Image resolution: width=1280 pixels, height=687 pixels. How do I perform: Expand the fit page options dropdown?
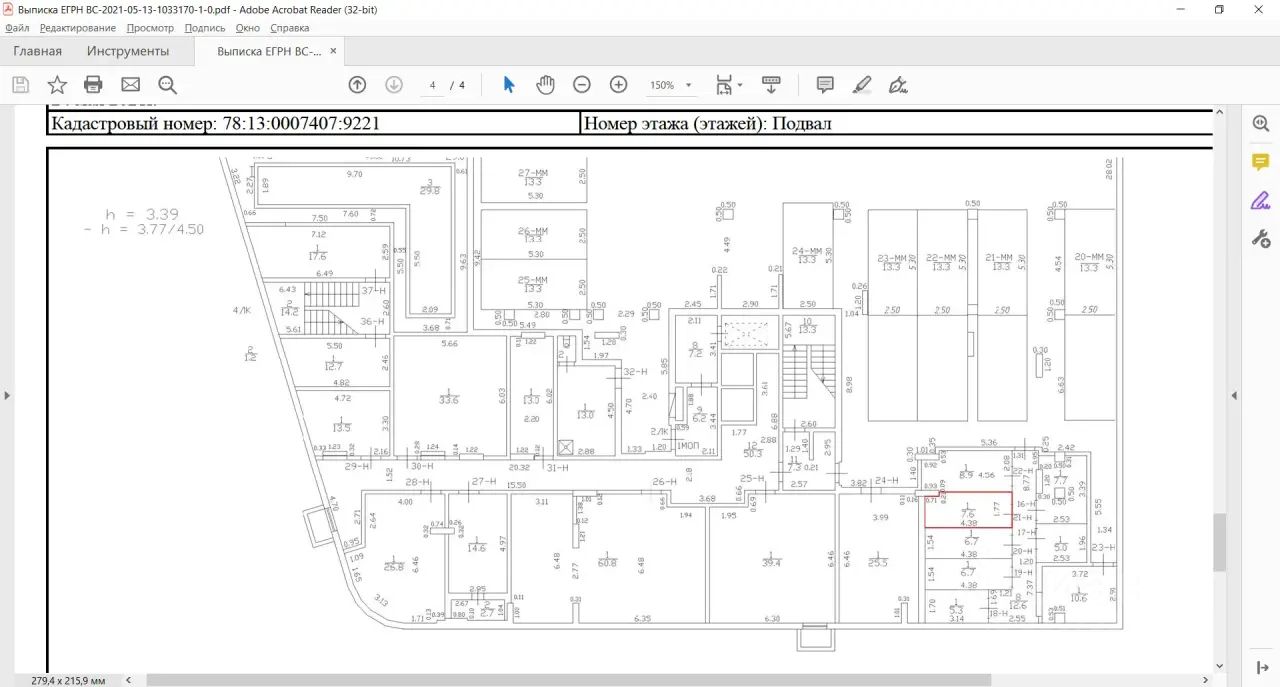739,86
